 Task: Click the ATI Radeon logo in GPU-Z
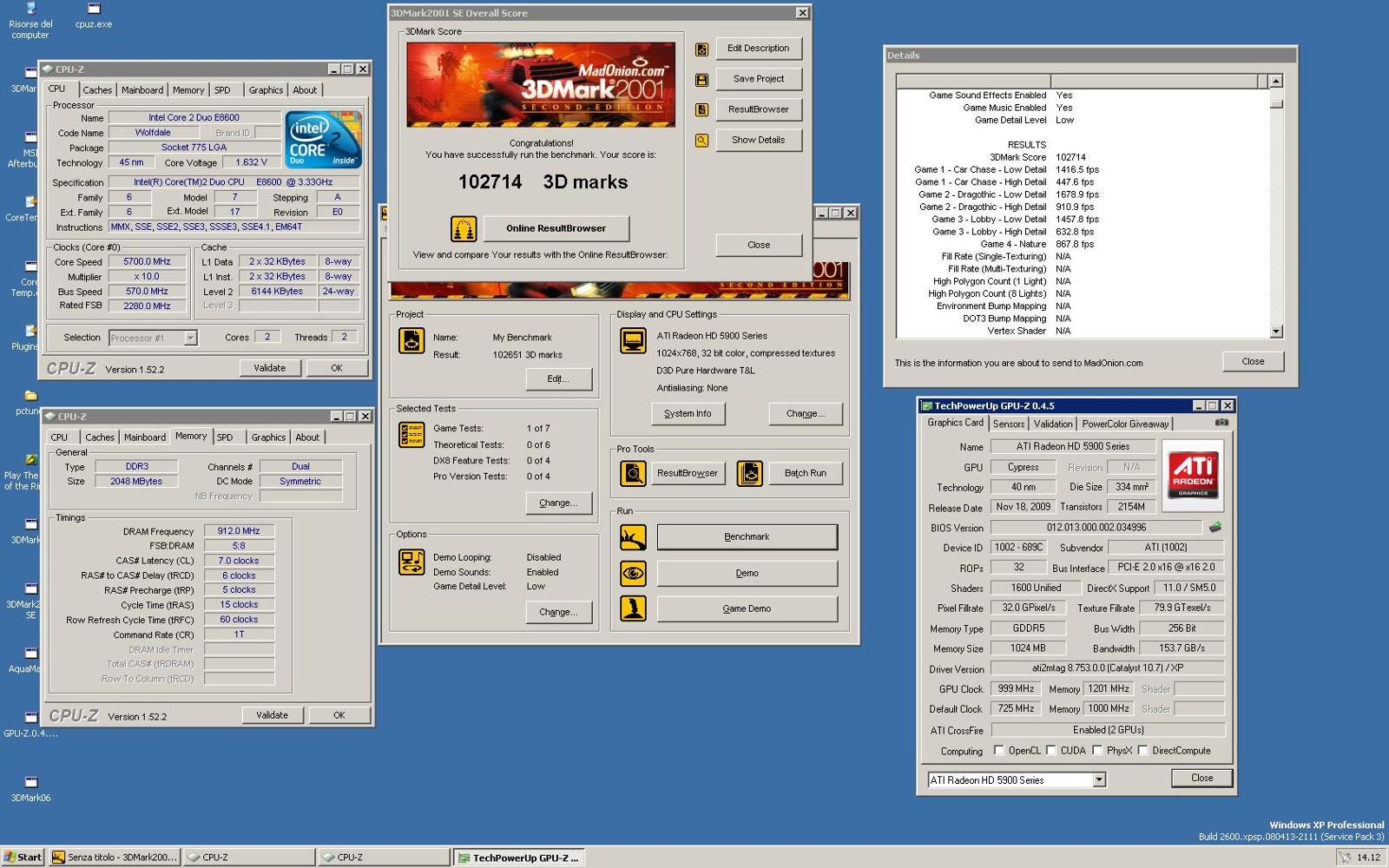click(x=1193, y=475)
